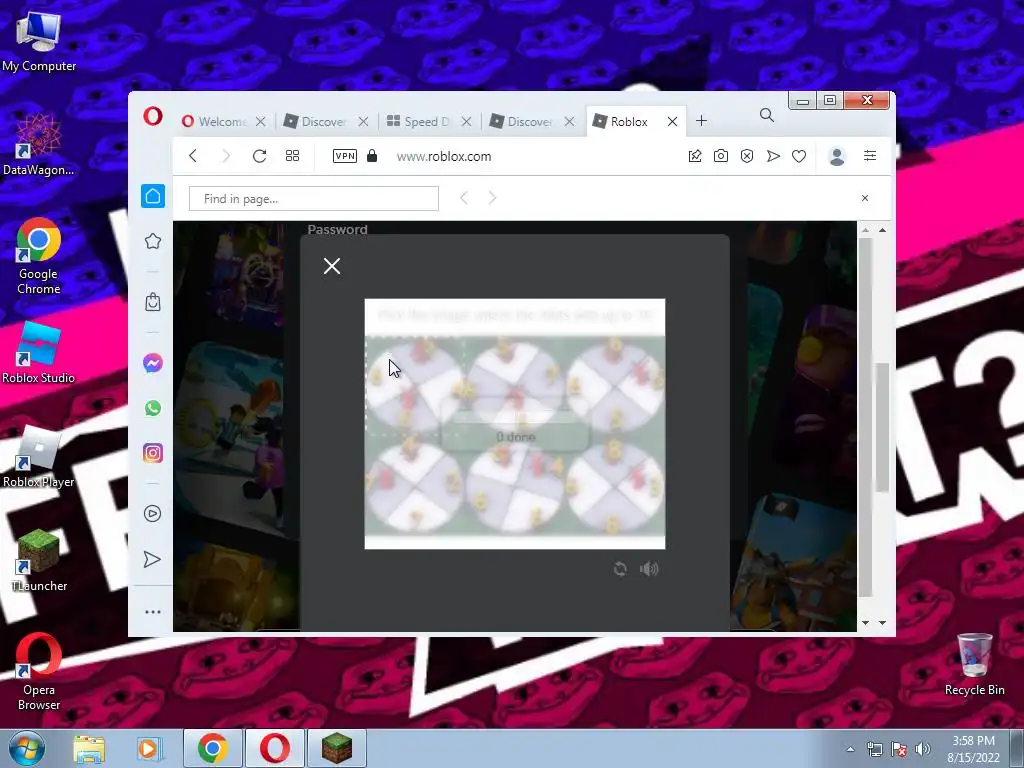This screenshot has height=768, width=1024.
Task: Open Messenger in the sidebar
Action: pyautogui.click(x=153, y=363)
